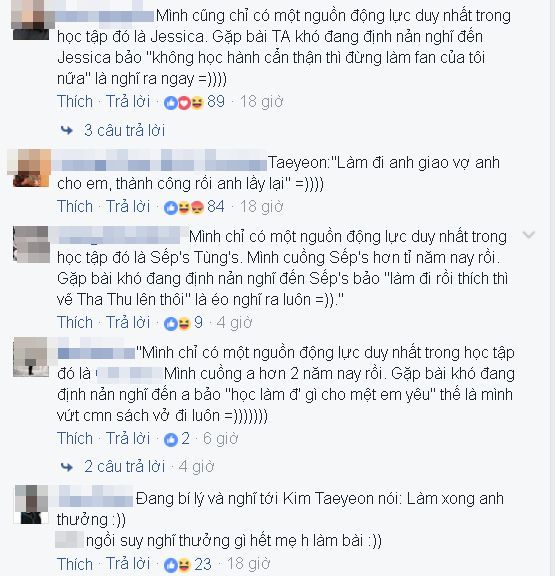Open reaction icons on the Sếp's Tùng's comment

[x=177, y=324]
